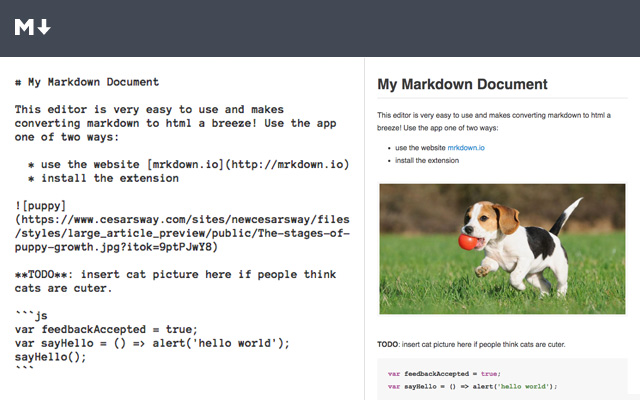
Task: Click editor line 'cats are cuter.'
Action: (x=63, y=288)
